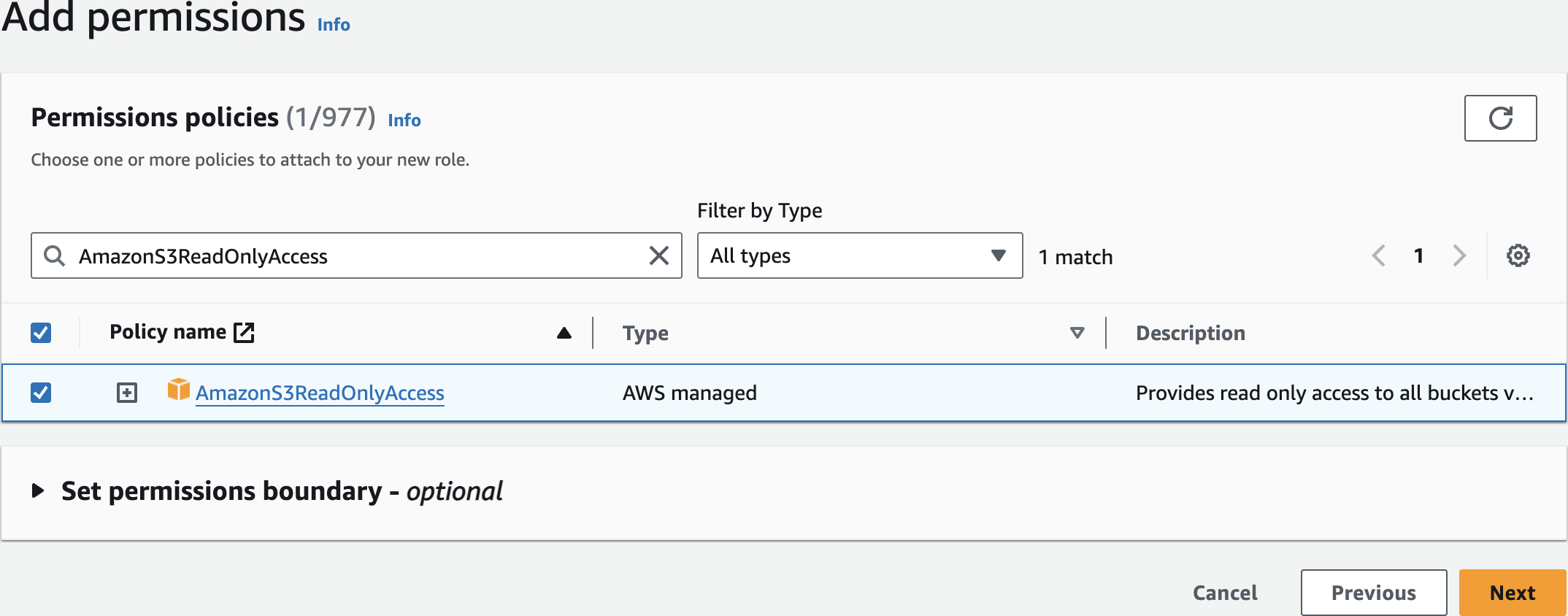1568x616 pixels.
Task: Open the AmazonS3ReadOnlyAccess policy link
Action: click(320, 393)
